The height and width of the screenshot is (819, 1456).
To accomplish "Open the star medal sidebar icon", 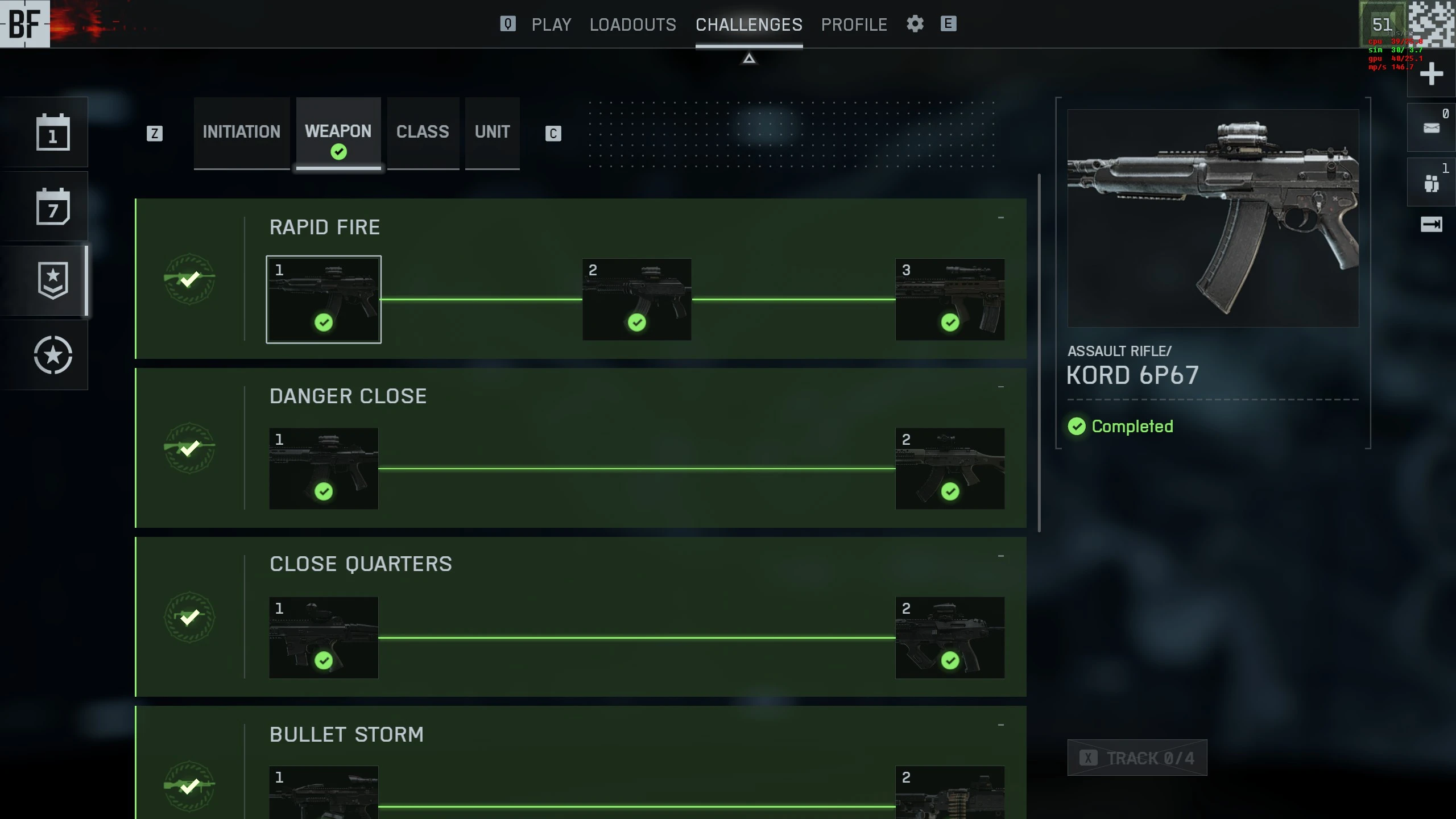I will [x=53, y=355].
